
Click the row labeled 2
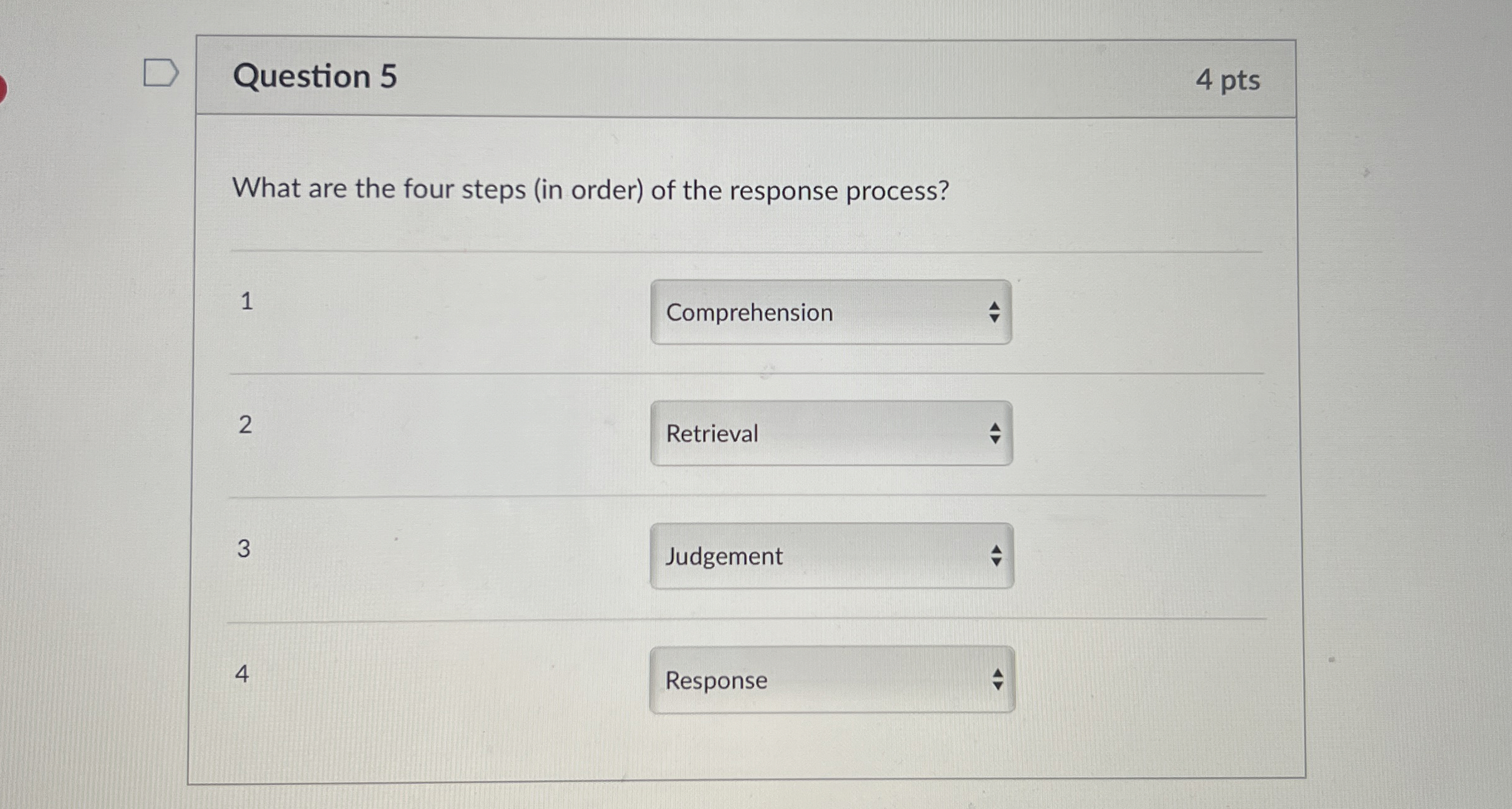(x=245, y=427)
